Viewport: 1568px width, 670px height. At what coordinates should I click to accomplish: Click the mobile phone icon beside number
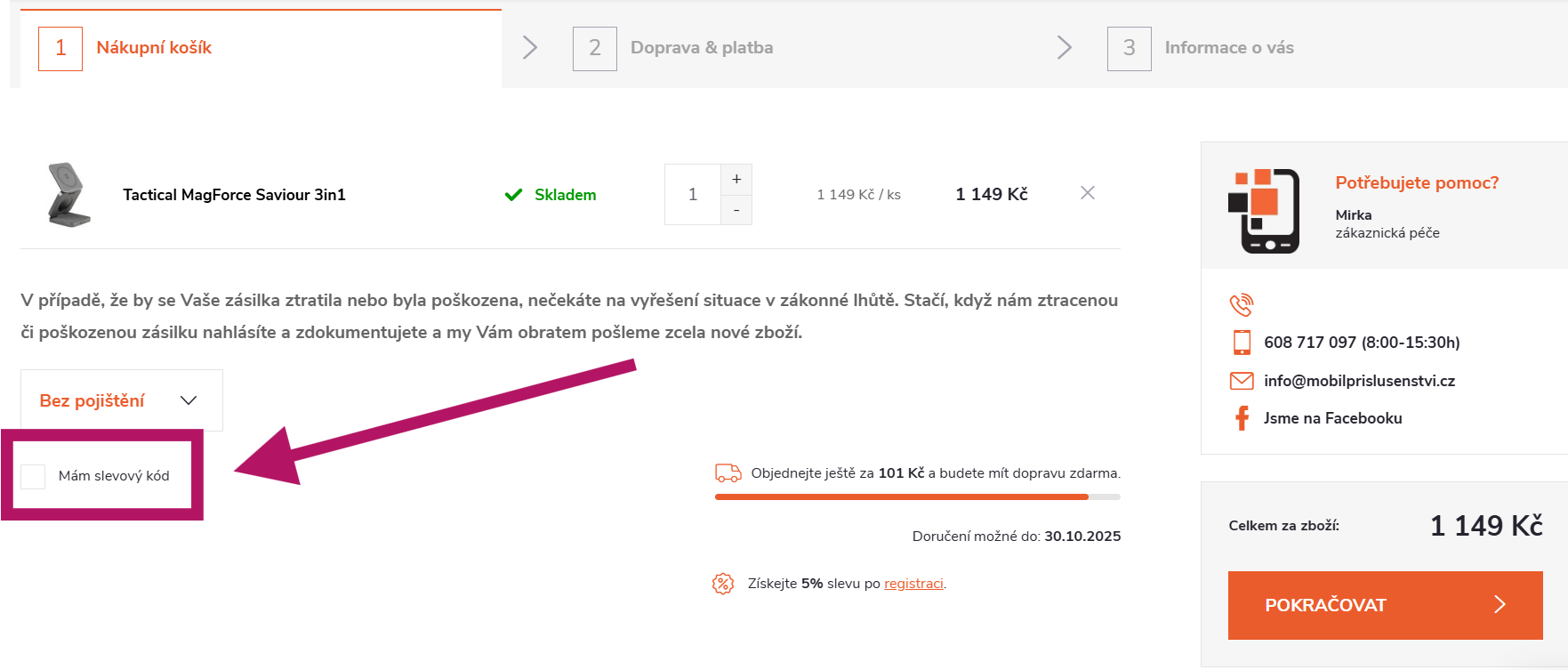1241,343
